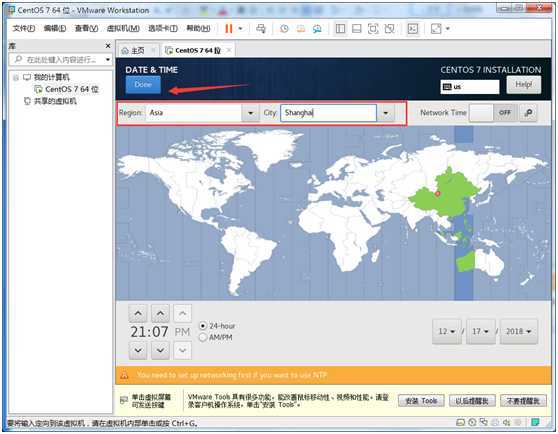Open the 文件(F) menu
Viewport: 558px width, 434px height.
[24, 28]
